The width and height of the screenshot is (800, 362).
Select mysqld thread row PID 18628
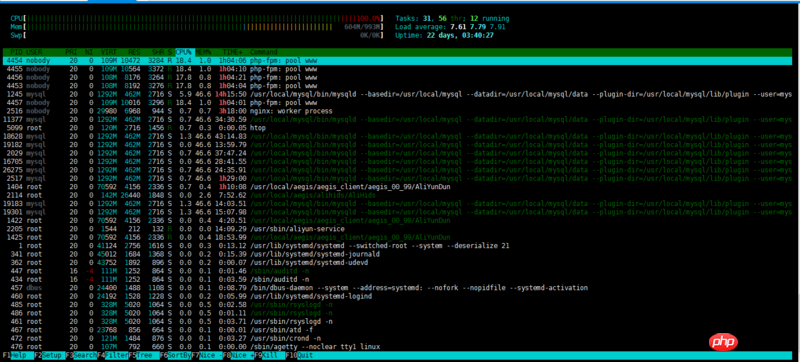pyautogui.click(x=398, y=136)
